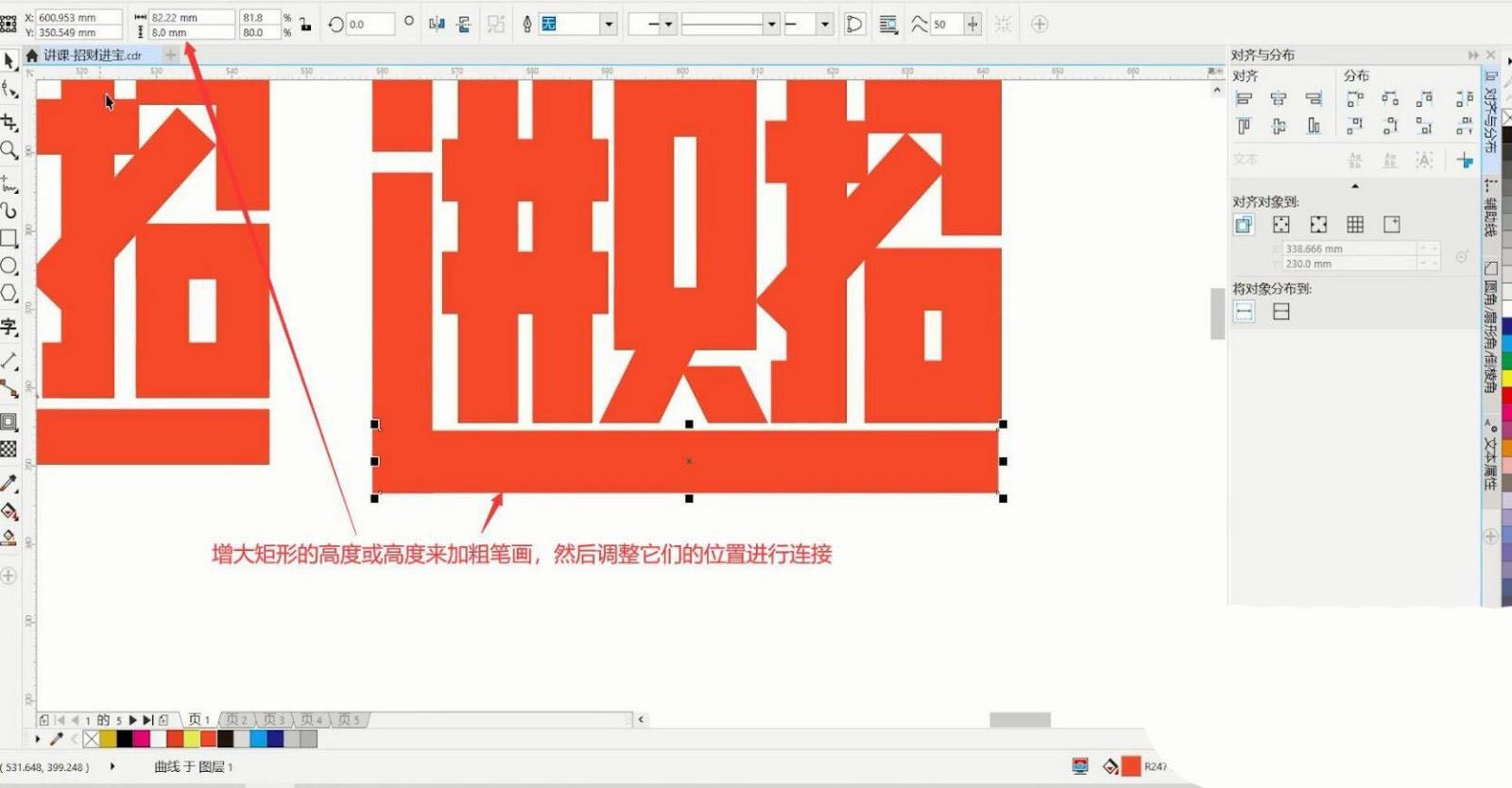Click the Welcome screen home icon
This screenshot has height=788, width=1512.
(x=32, y=56)
